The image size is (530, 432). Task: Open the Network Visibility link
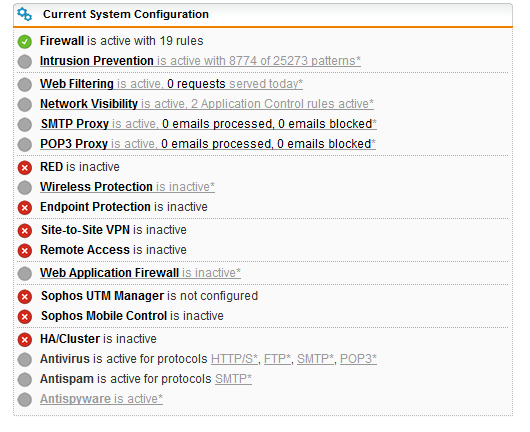[x=207, y=104]
